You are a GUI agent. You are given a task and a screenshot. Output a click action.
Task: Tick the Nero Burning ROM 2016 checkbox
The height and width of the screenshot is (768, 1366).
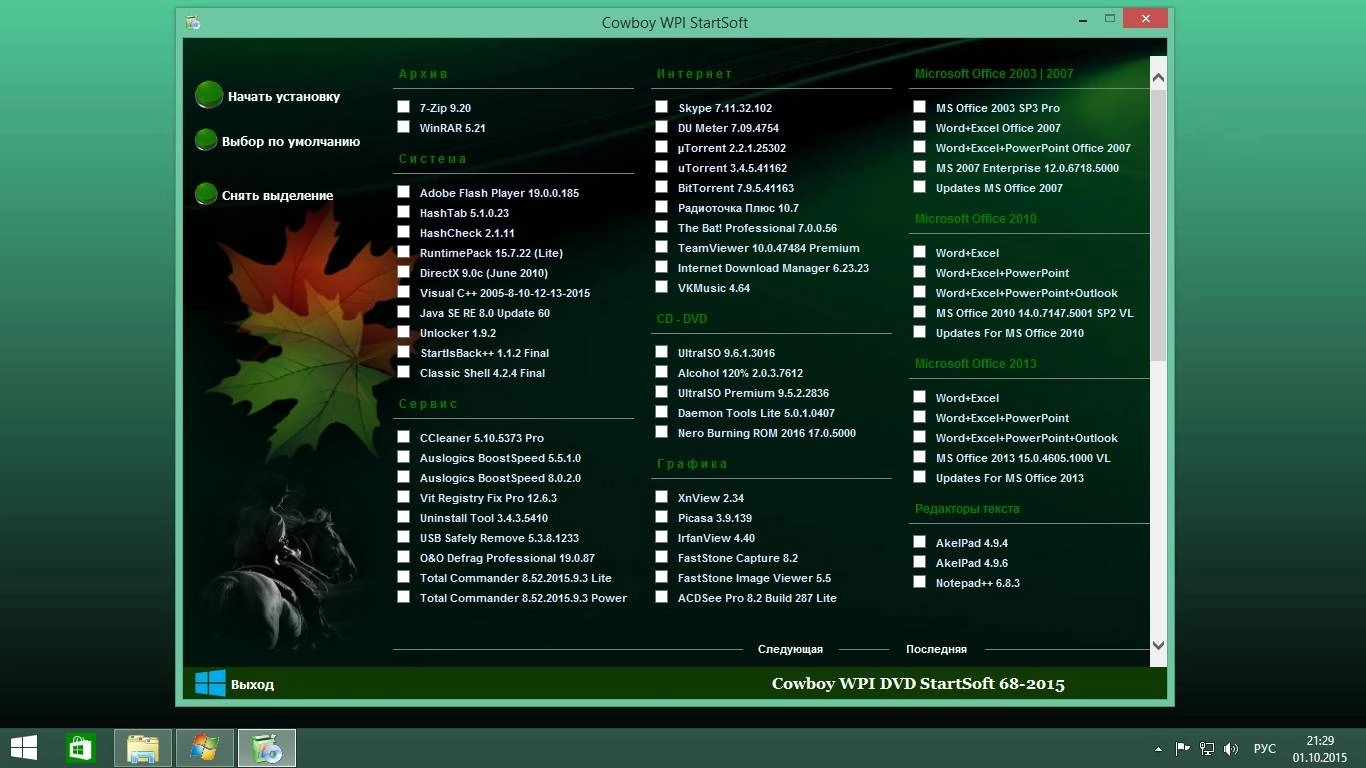(661, 432)
